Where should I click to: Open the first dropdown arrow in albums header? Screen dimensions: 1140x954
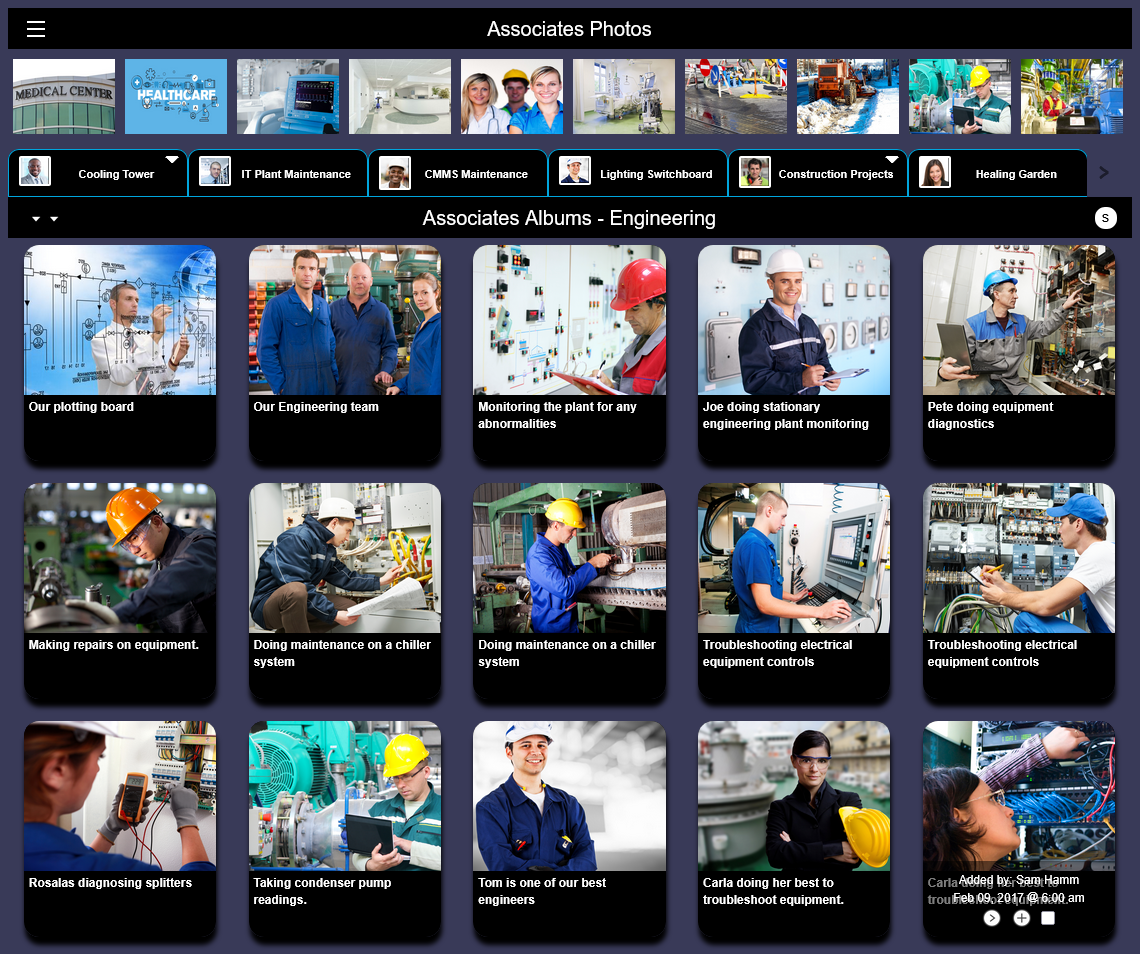pyautogui.click(x=36, y=219)
